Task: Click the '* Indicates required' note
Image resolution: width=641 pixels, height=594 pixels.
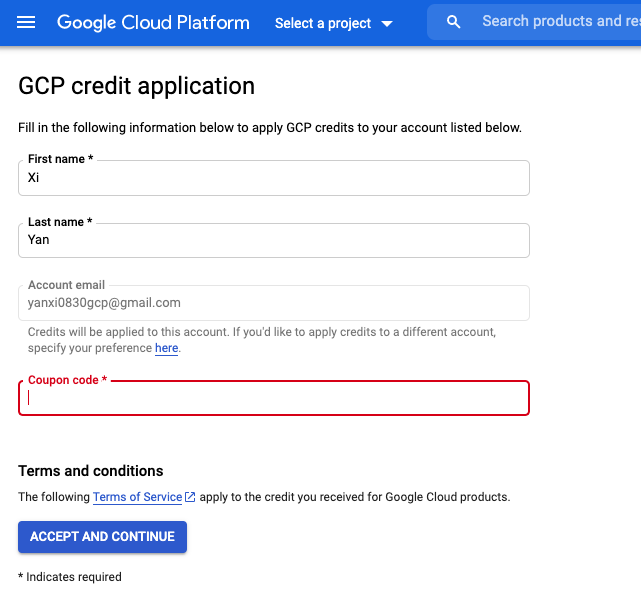Action: (70, 577)
